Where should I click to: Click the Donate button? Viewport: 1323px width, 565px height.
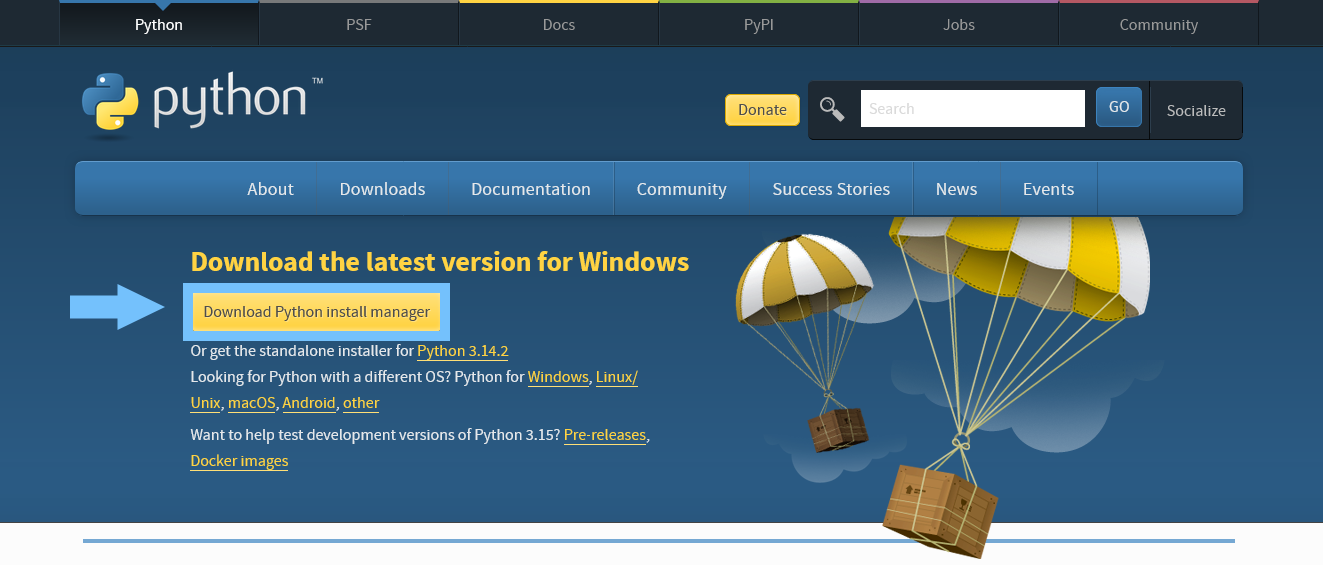click(x=762, y=109)
